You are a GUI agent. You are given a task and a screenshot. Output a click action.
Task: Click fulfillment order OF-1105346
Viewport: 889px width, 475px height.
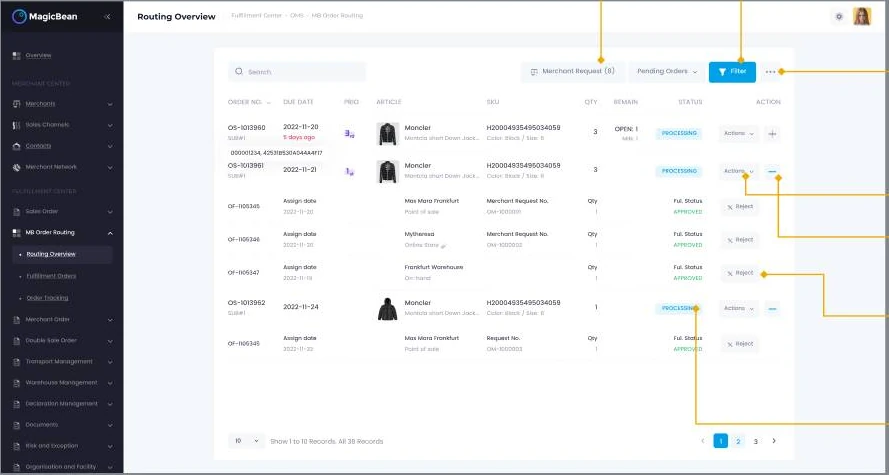244,240
